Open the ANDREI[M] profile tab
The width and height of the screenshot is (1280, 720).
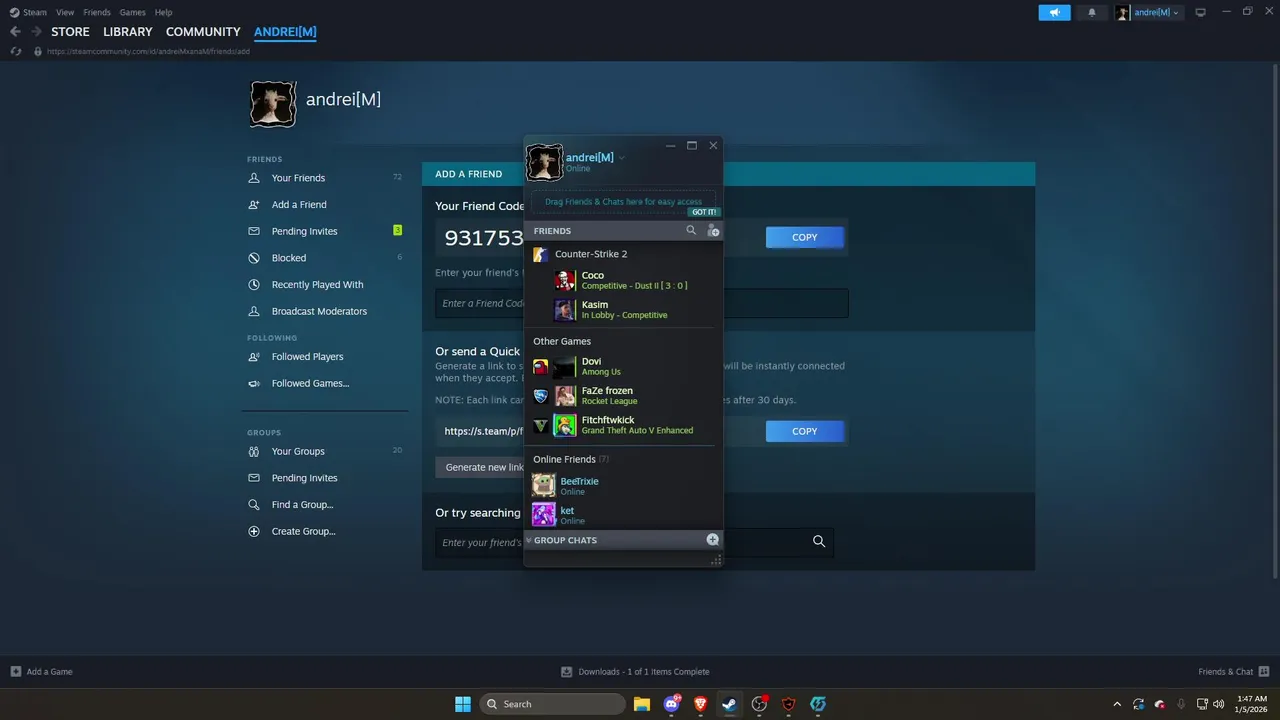[285, 32]
